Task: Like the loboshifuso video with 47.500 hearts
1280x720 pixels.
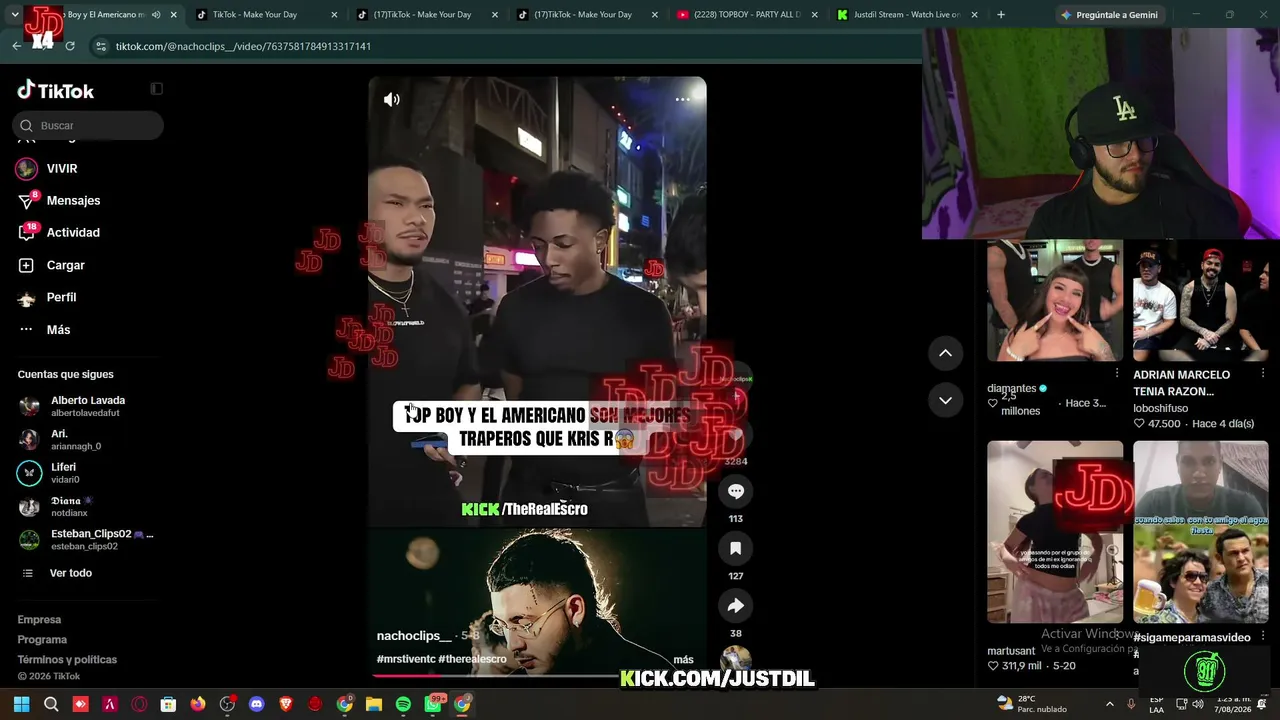Action: pos(1139,424)
